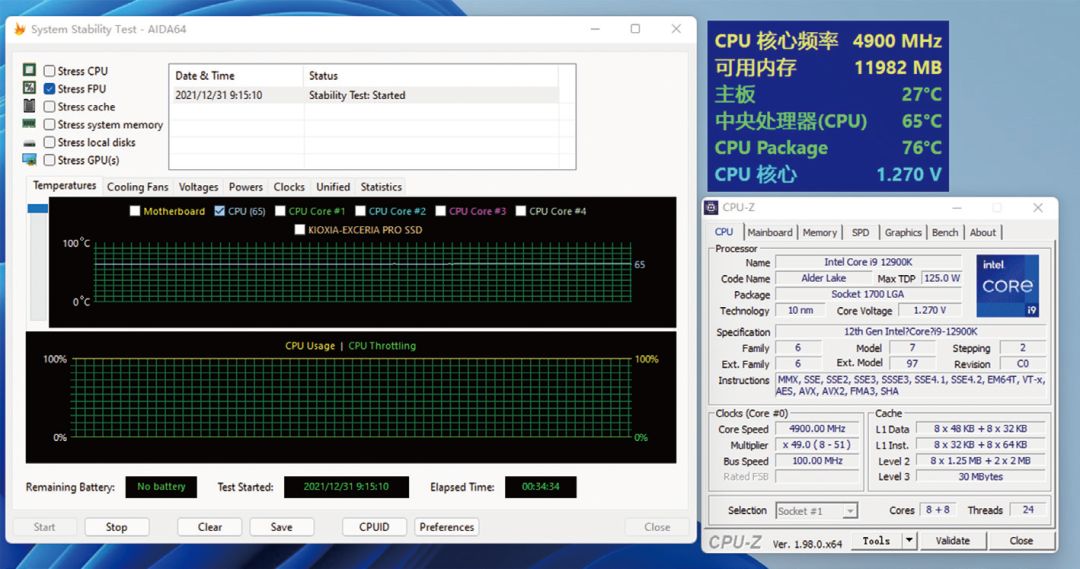Enable the Stress GPU(s) checkbox
This screenshot has height=569, width=1080.
point(50,161)
